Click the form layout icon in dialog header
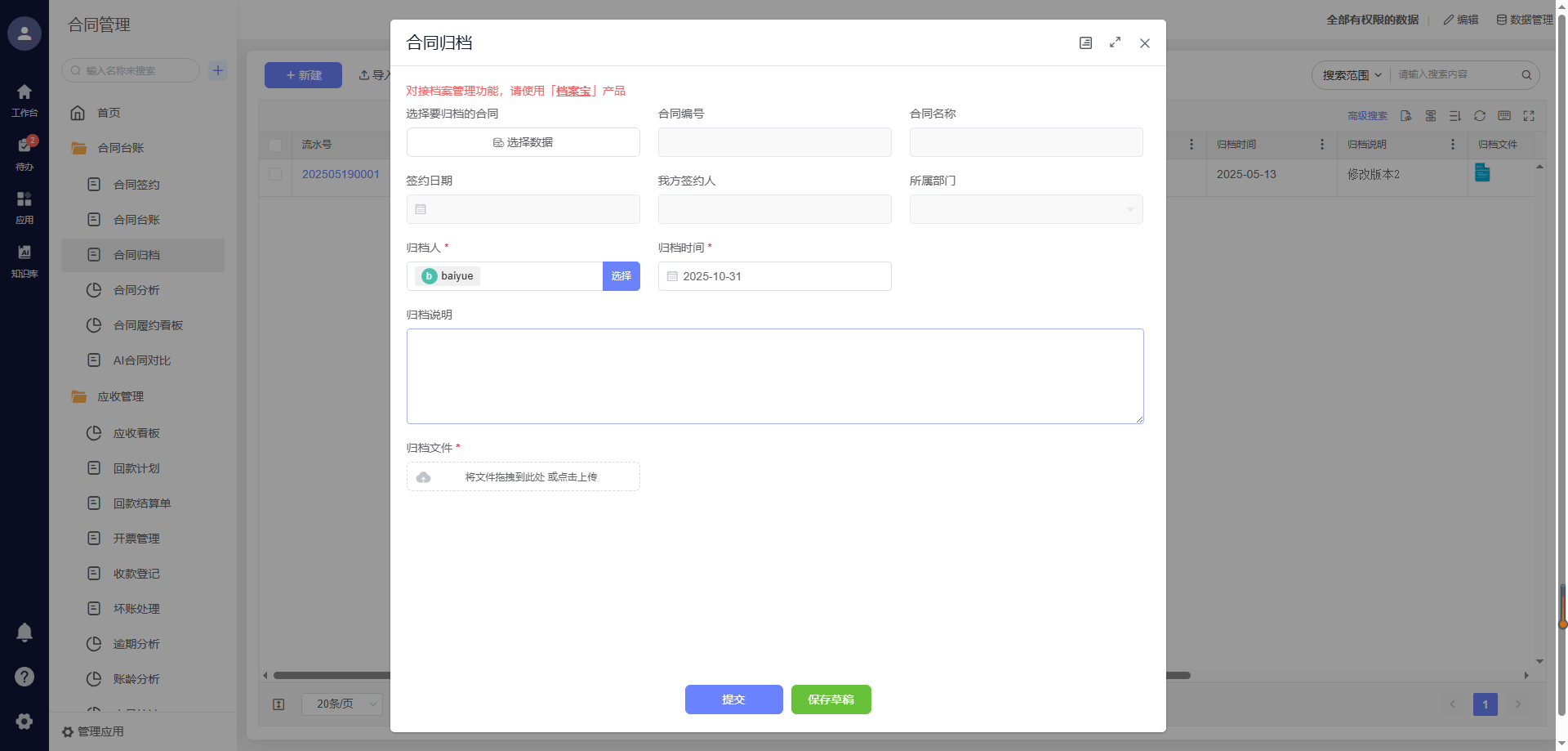The image size is (1568, 751). click(1085, 42)
